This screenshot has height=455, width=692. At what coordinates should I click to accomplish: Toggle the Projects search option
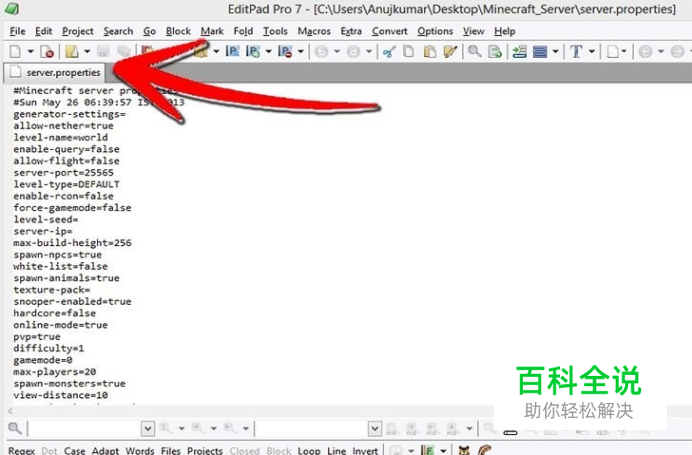tap(205, 451)
